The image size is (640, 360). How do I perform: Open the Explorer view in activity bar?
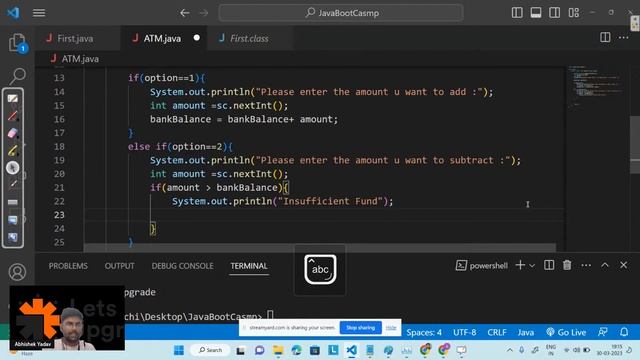(17, 42)
